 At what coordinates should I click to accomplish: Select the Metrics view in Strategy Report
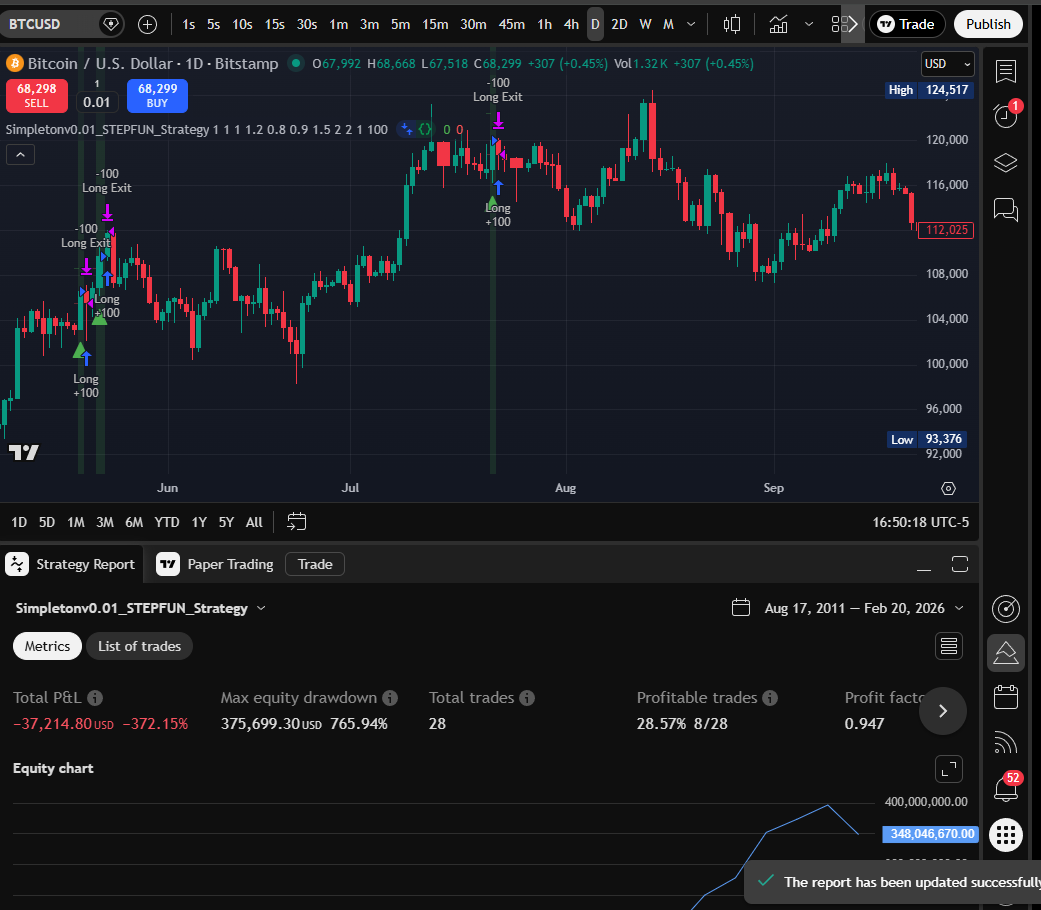pyautogui.click(x=46, y=646)
